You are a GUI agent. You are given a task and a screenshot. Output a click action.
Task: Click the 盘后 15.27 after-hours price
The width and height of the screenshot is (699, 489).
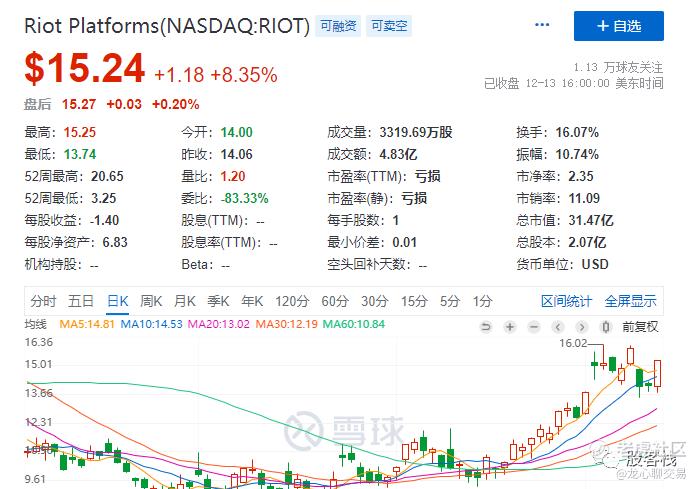79,104
